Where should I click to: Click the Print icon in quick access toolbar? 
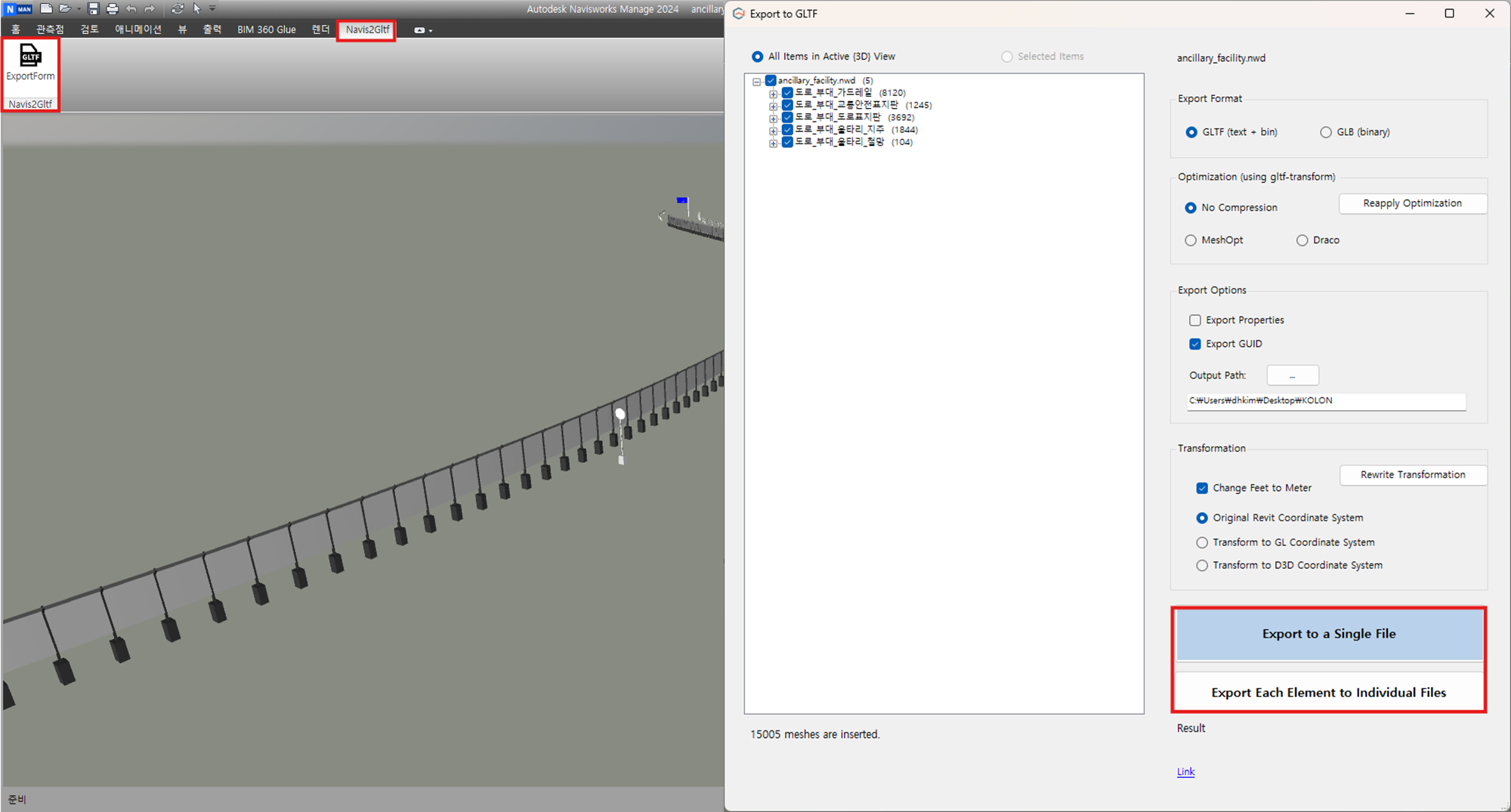[x=112, y=9]
